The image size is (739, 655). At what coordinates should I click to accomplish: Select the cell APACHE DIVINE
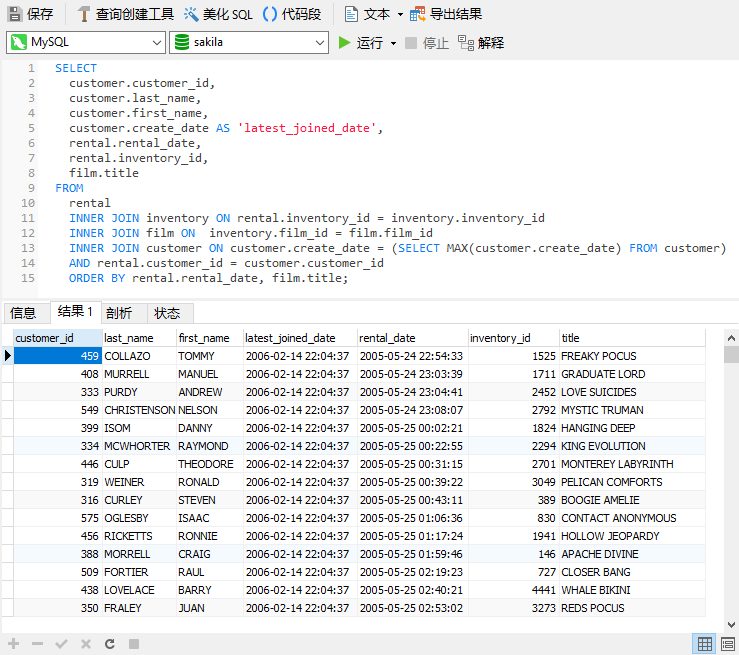(632, 554)
